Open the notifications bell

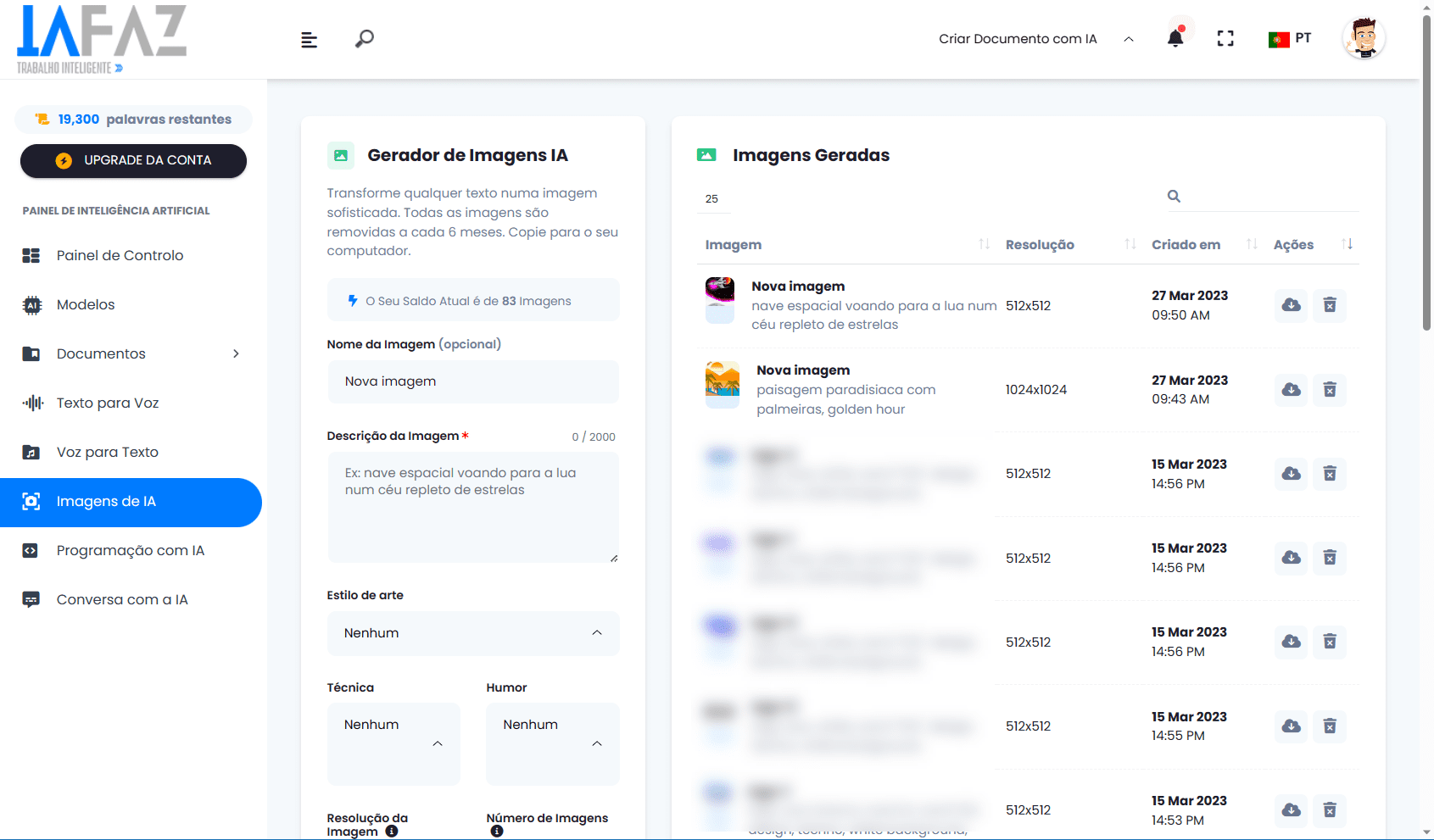click(x=1175, y=38)
